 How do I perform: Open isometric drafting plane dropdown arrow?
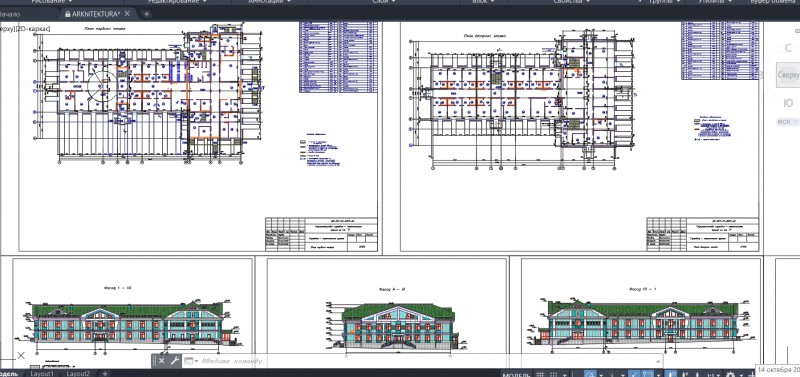[x=623, y=374]
